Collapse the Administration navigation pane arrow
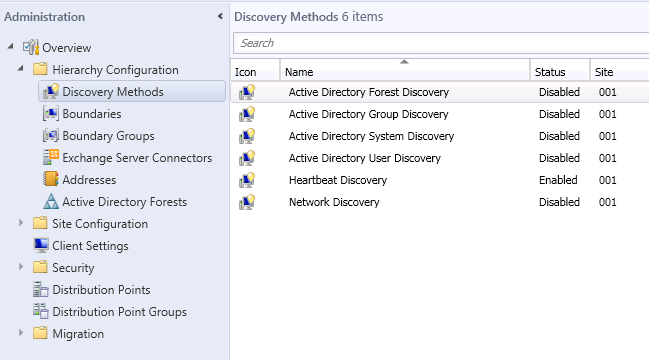649x360 pixels. 220,16
